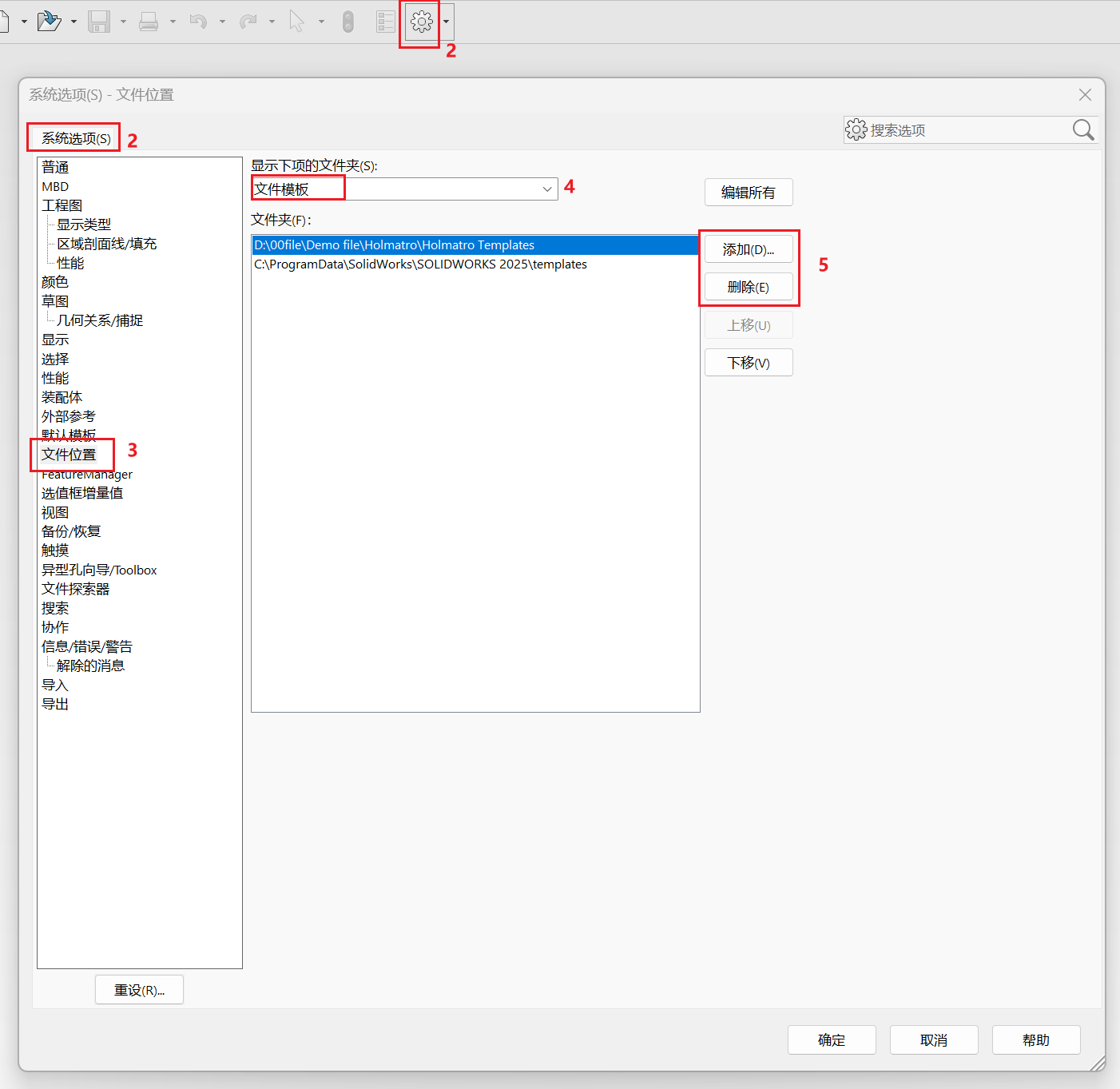1120x1089 pixels.
Task: Click the Select cursor tool icon
Action: (x=296, y=22)
